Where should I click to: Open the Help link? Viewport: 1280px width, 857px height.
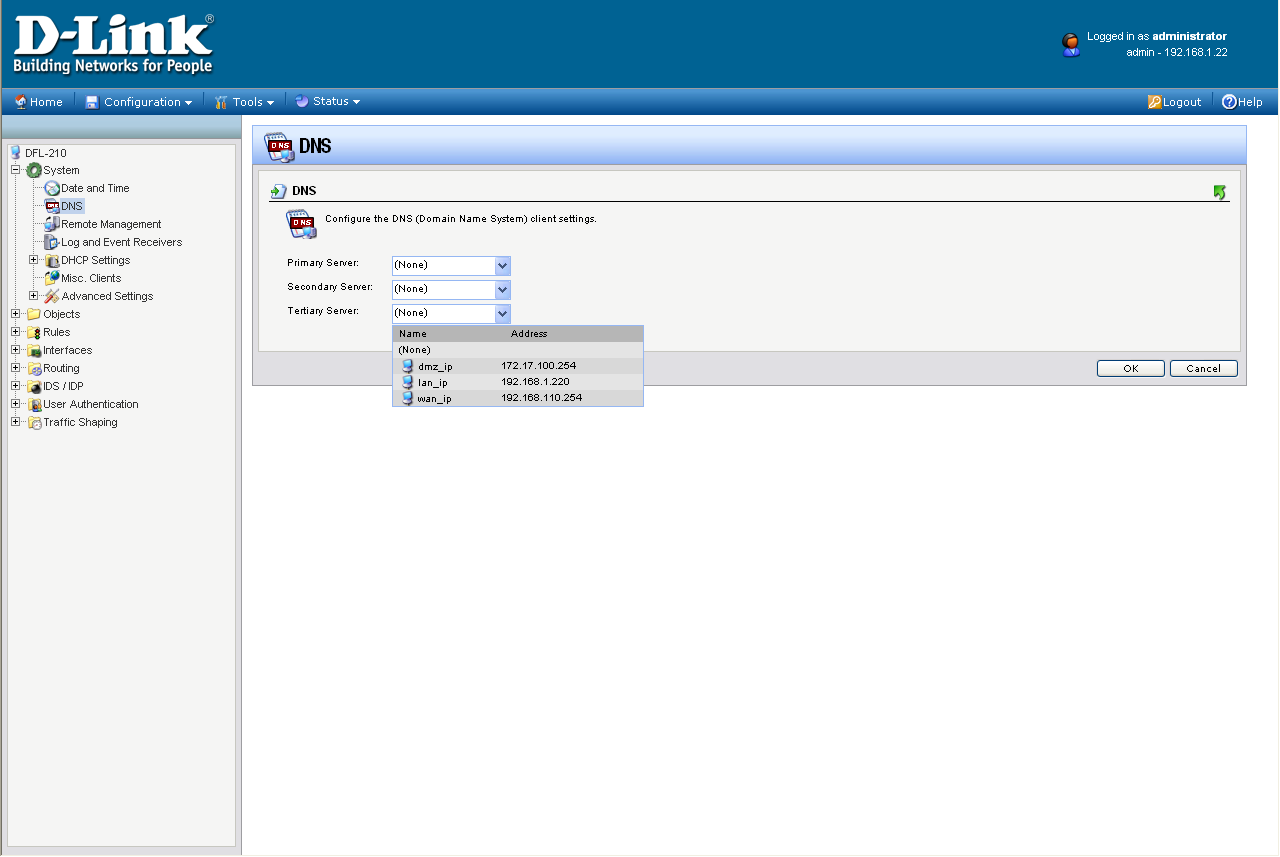1242,102
